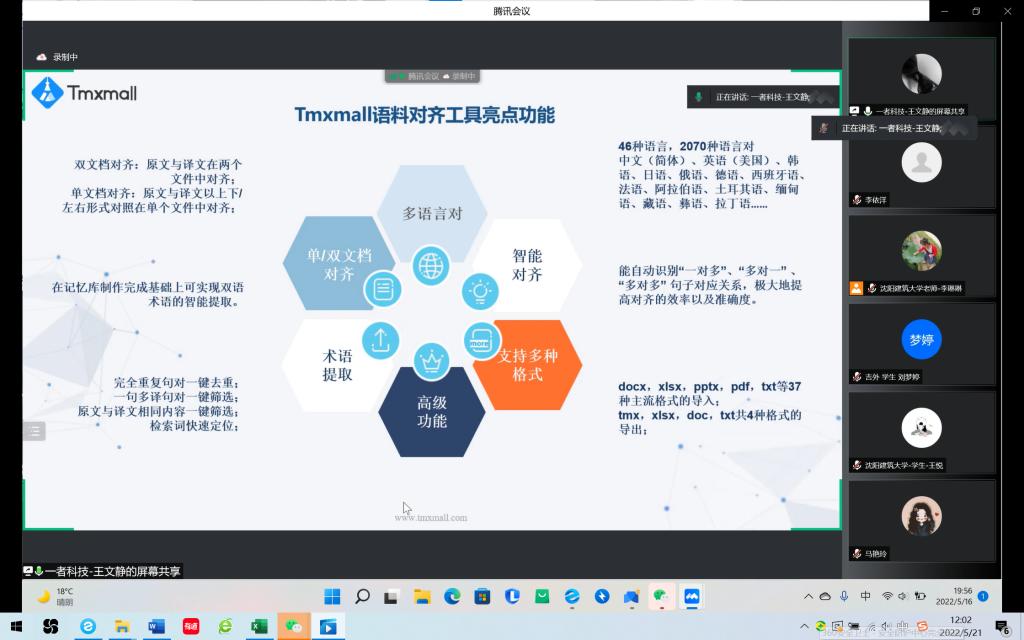Click the 王文静的屏幕共享 label at bottom
Image resolution: width=1024 pixels, height=640 pixels.
click(102, 571)
